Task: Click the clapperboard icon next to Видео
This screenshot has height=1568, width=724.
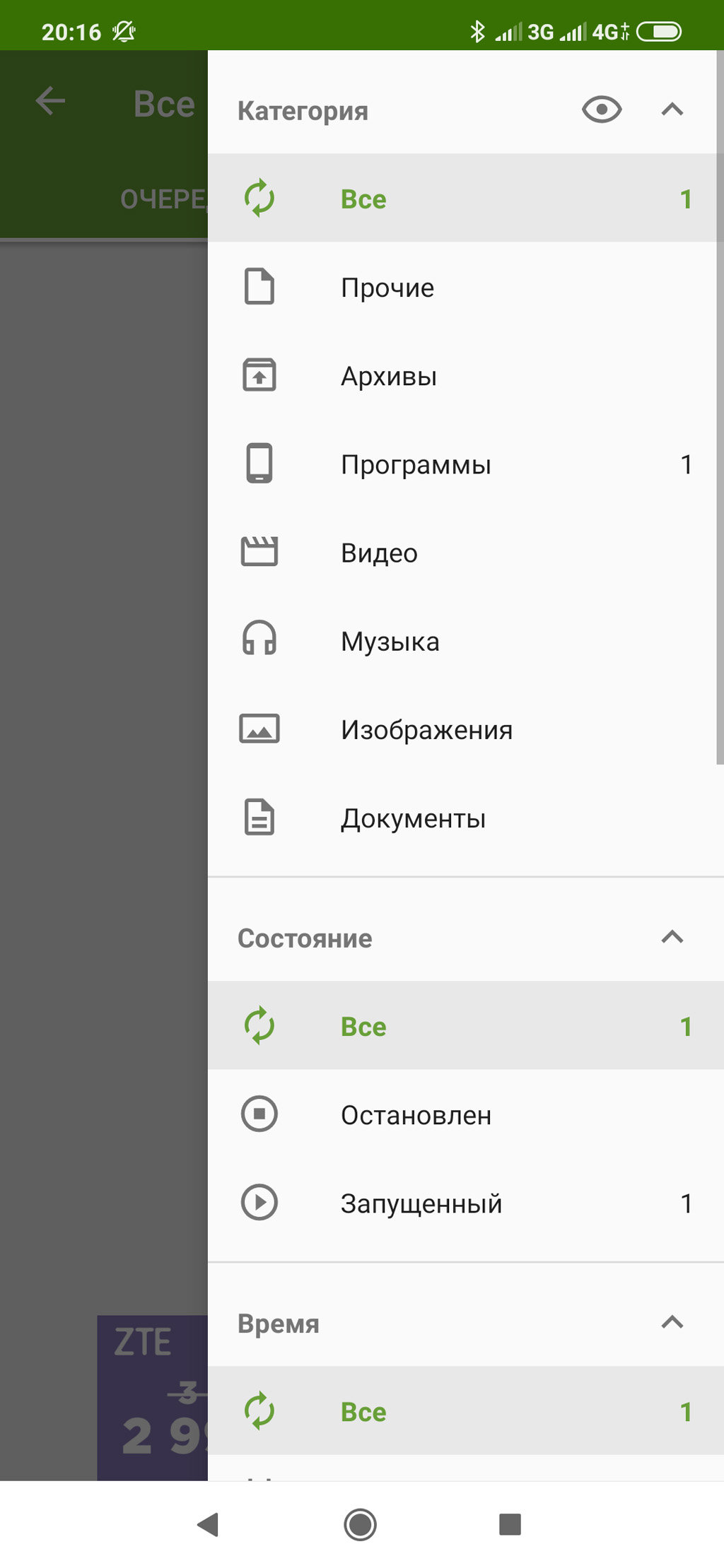Action: [259, 552]
